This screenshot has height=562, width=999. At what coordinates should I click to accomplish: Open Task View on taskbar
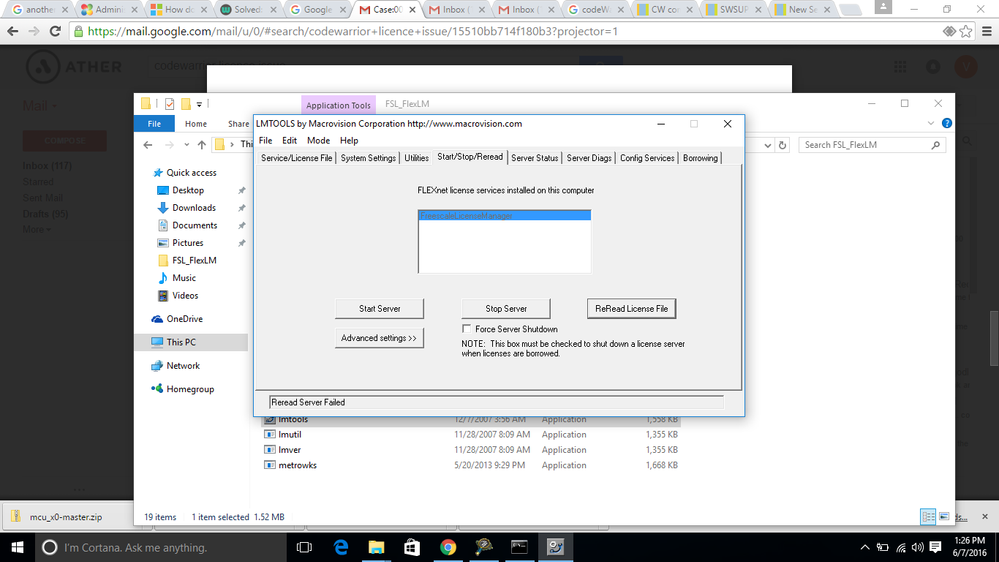305,547
